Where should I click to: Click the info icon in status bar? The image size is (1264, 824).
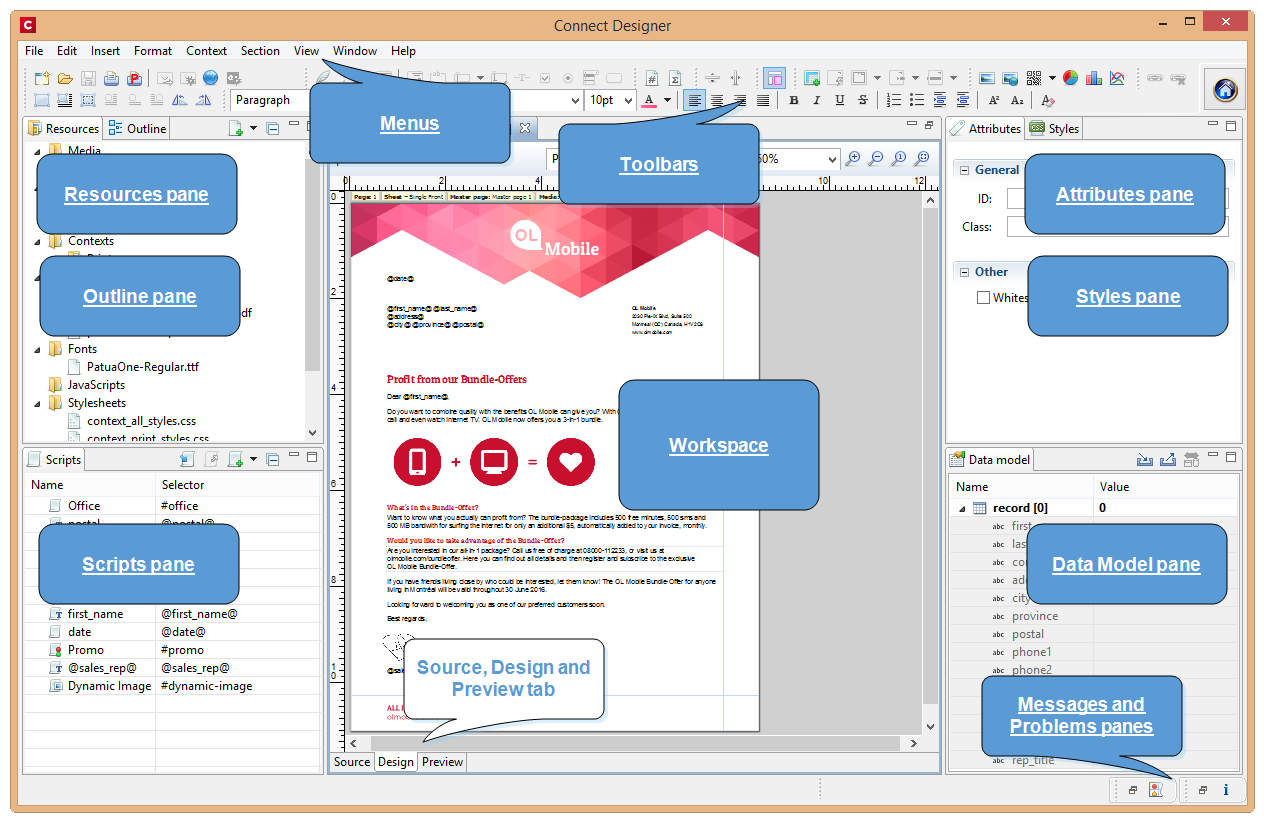pyautogui.click(x=1226, y=790)
